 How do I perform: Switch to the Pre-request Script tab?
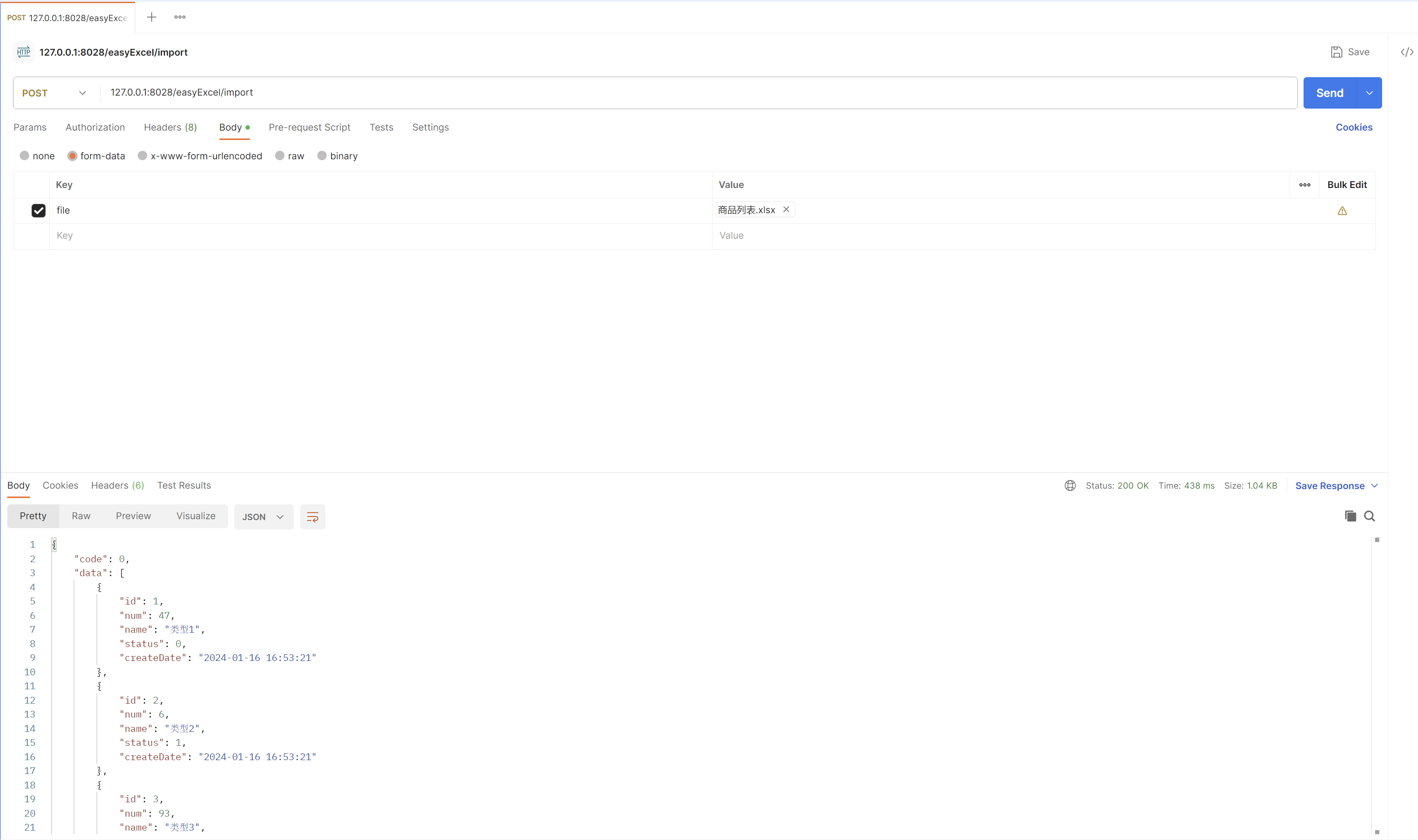[309, 127]
